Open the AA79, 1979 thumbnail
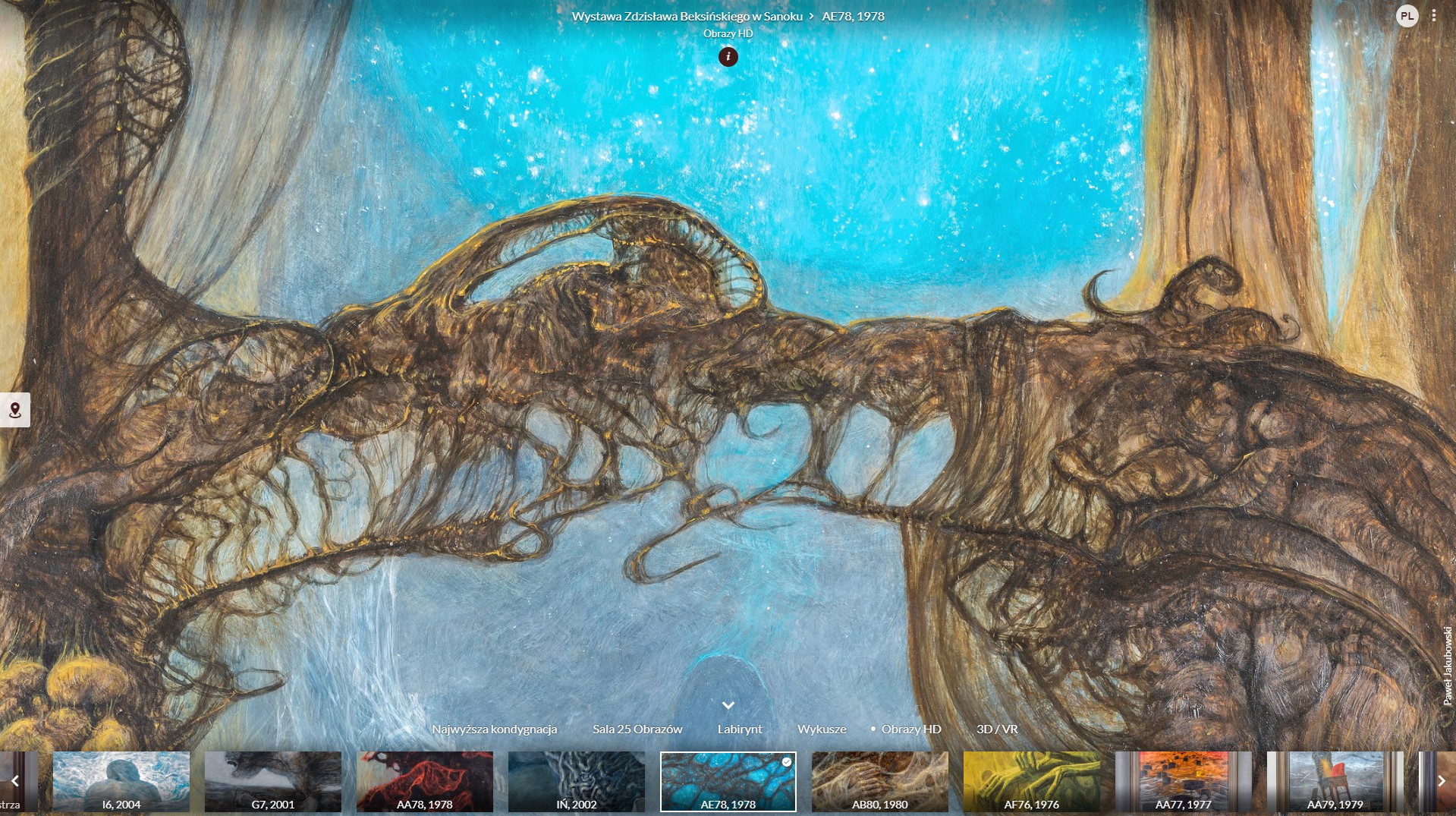1456x816 pixels. click(1335, 781)
